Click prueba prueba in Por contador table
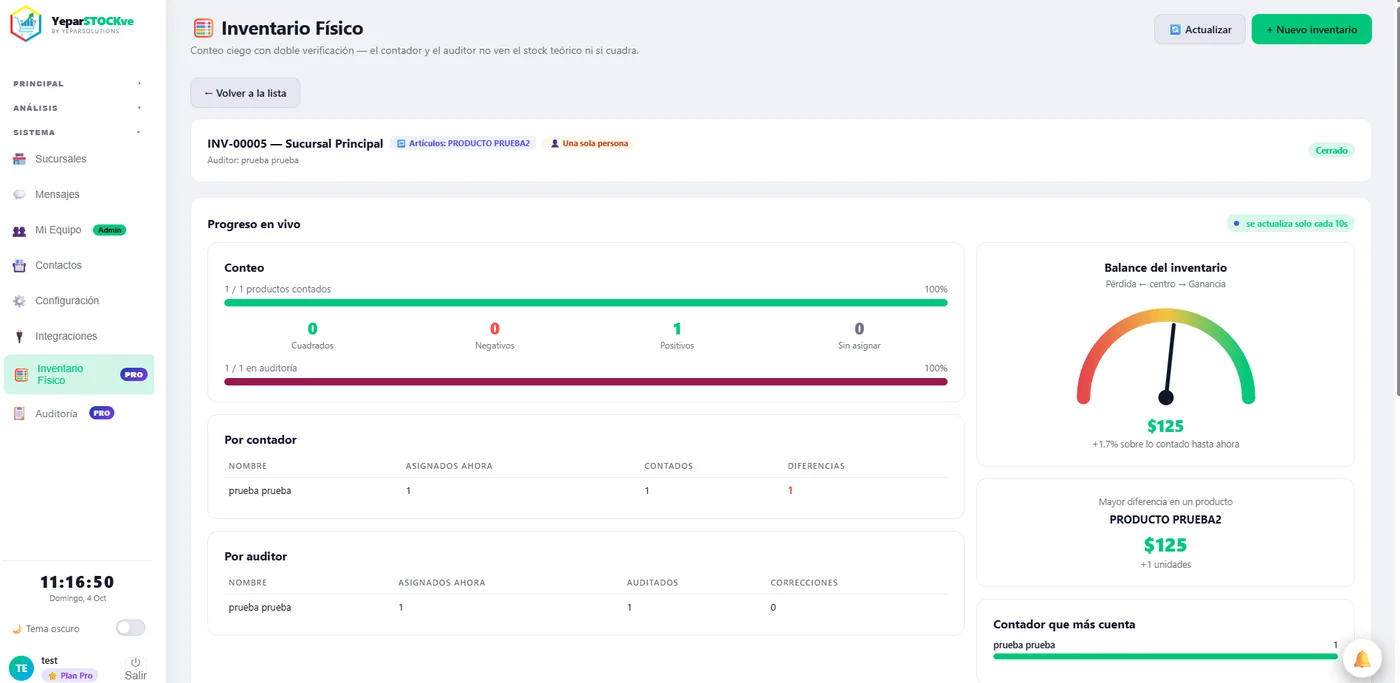Viewport: 1400px width, 683px height. click(x=260, y=491)
